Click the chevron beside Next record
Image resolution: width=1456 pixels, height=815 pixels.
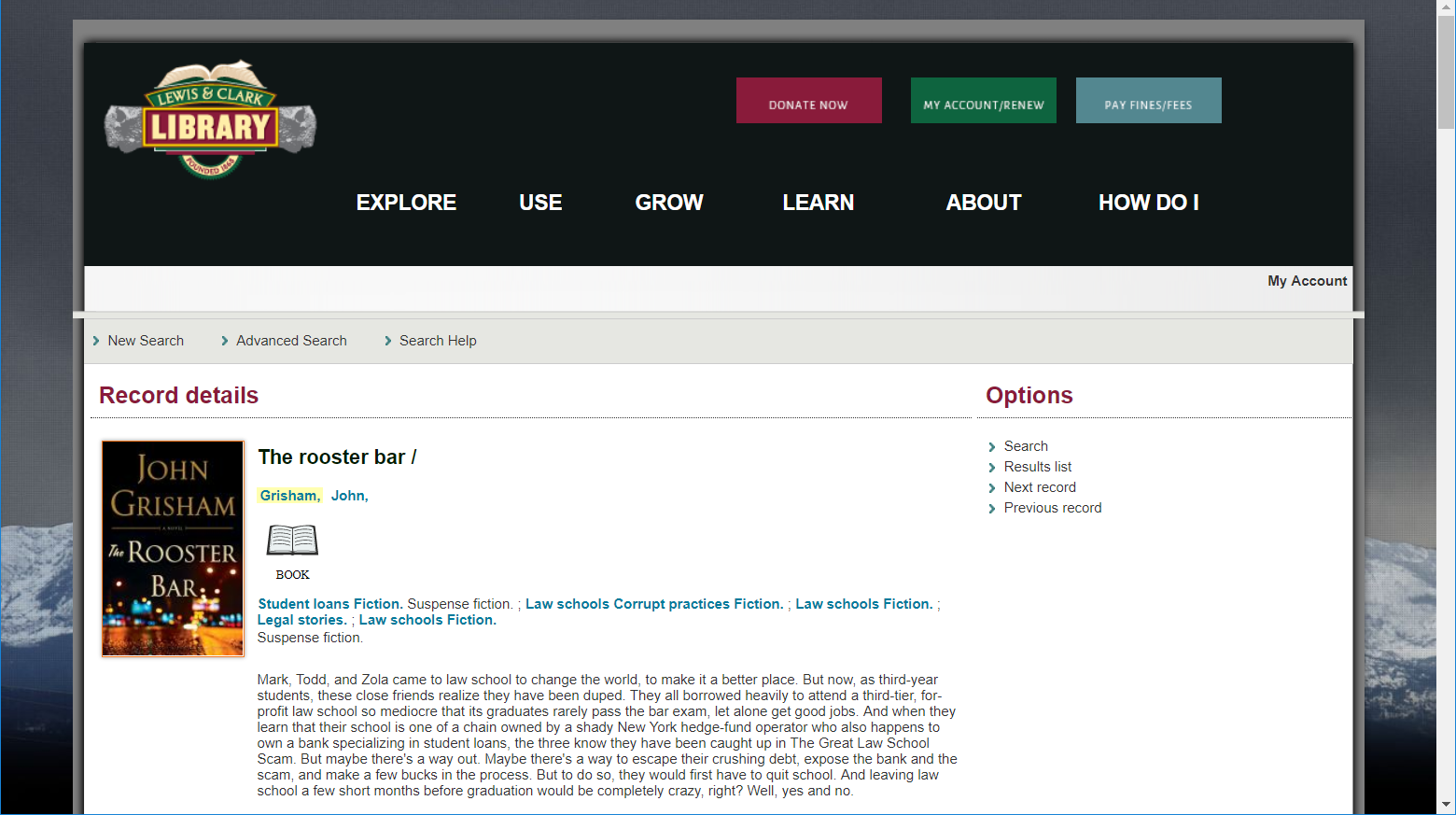point(992,488)
